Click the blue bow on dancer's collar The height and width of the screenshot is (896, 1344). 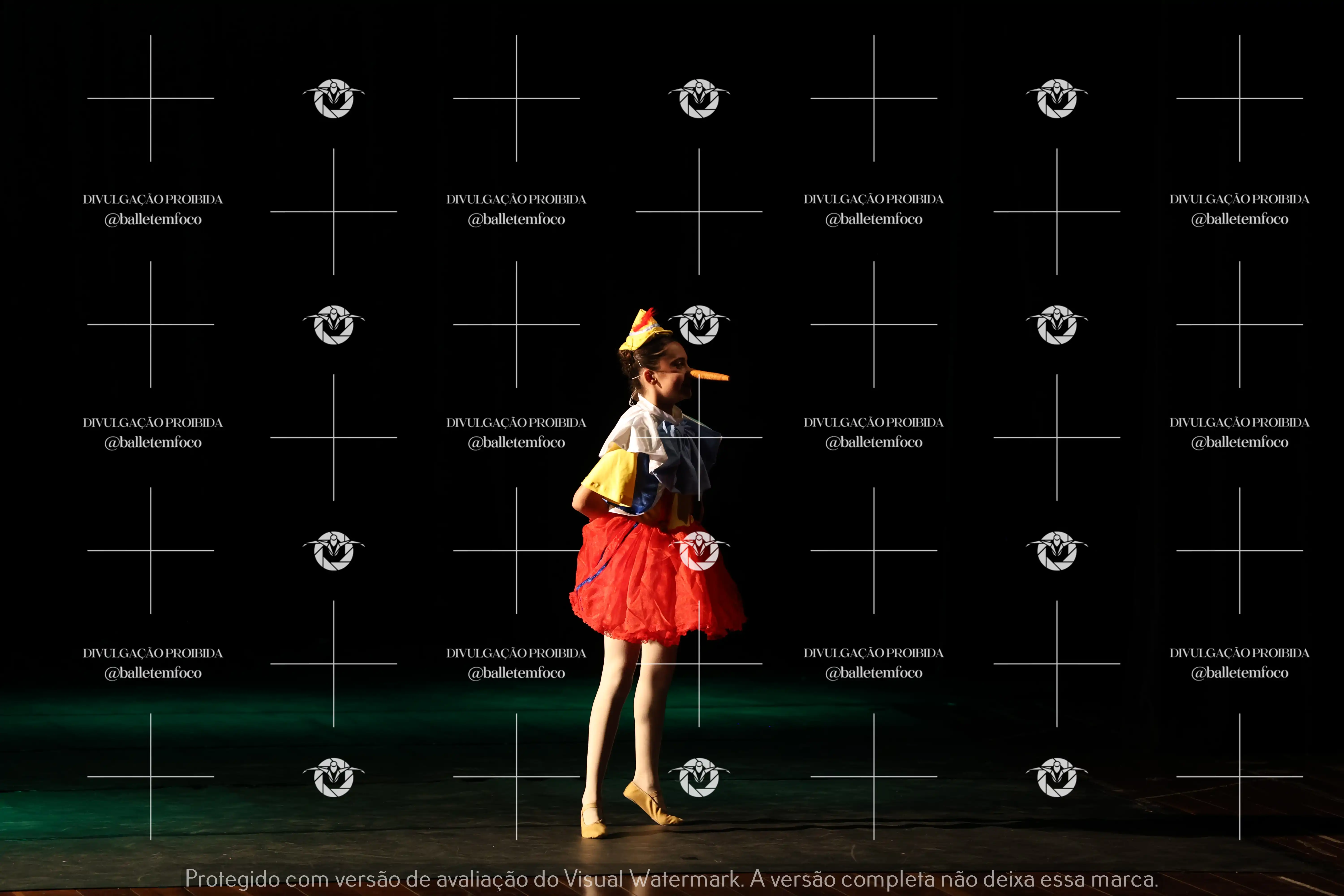pyautogui.click(x=689, y=451)
